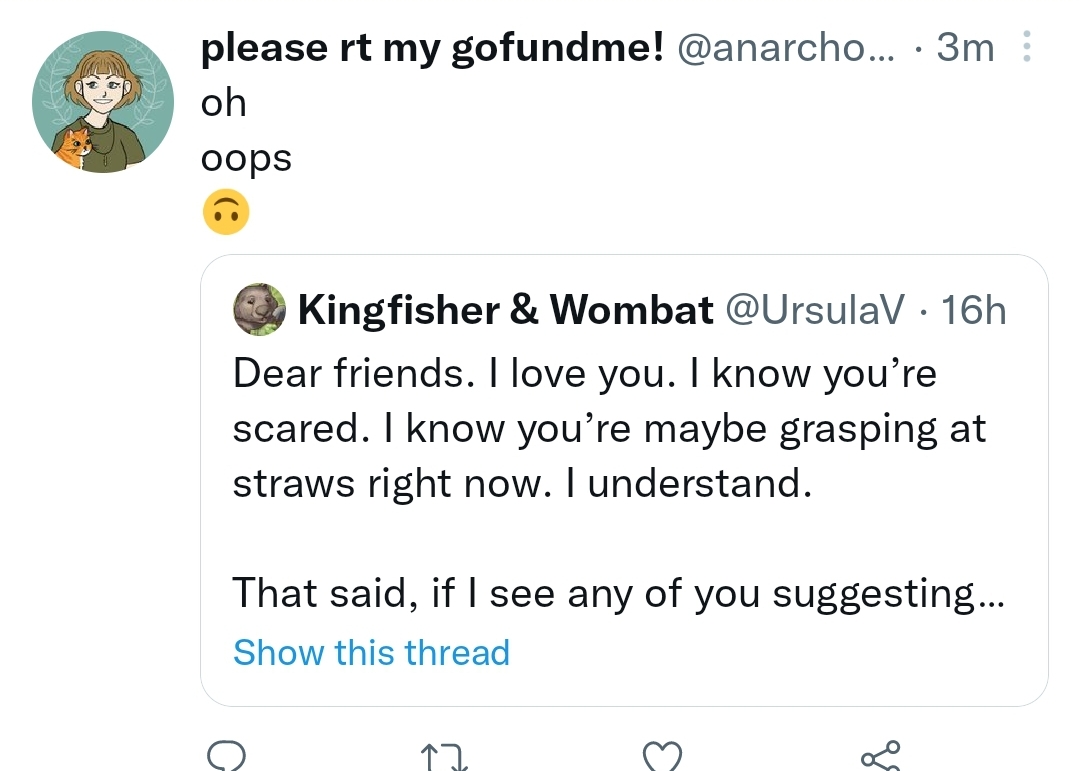
Task: Click the reply speech bubble icon
Action: tap(227, 756)
